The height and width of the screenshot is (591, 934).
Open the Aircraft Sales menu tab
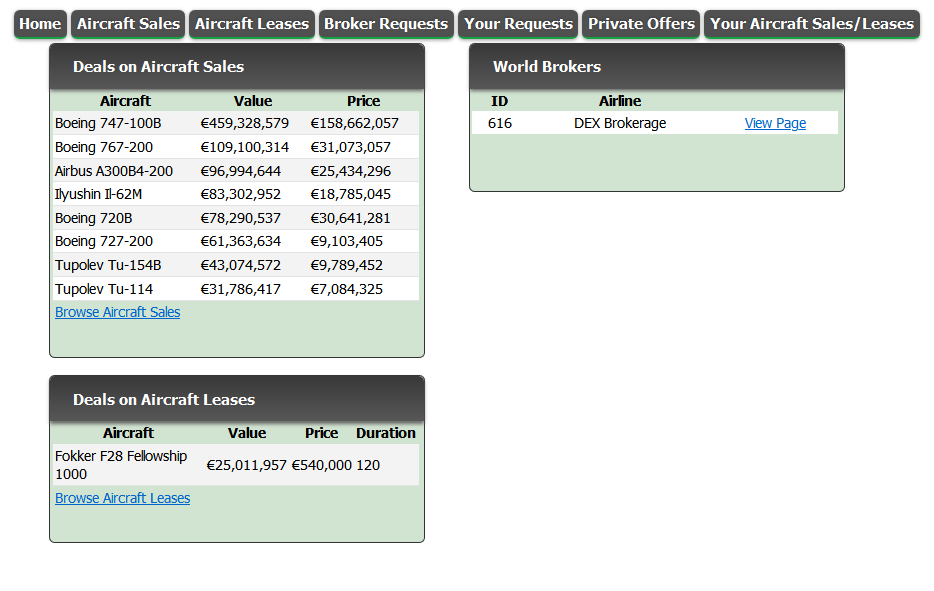pos(128,24)
